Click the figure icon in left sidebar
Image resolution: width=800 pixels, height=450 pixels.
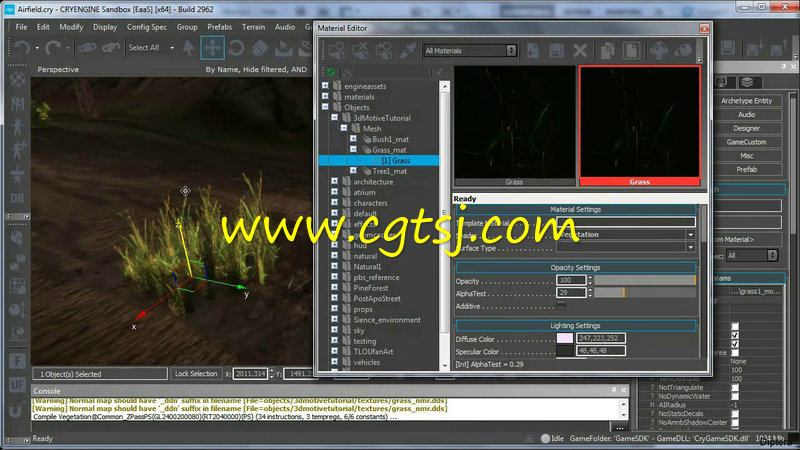pyautogui.click(x=17, y=126)
